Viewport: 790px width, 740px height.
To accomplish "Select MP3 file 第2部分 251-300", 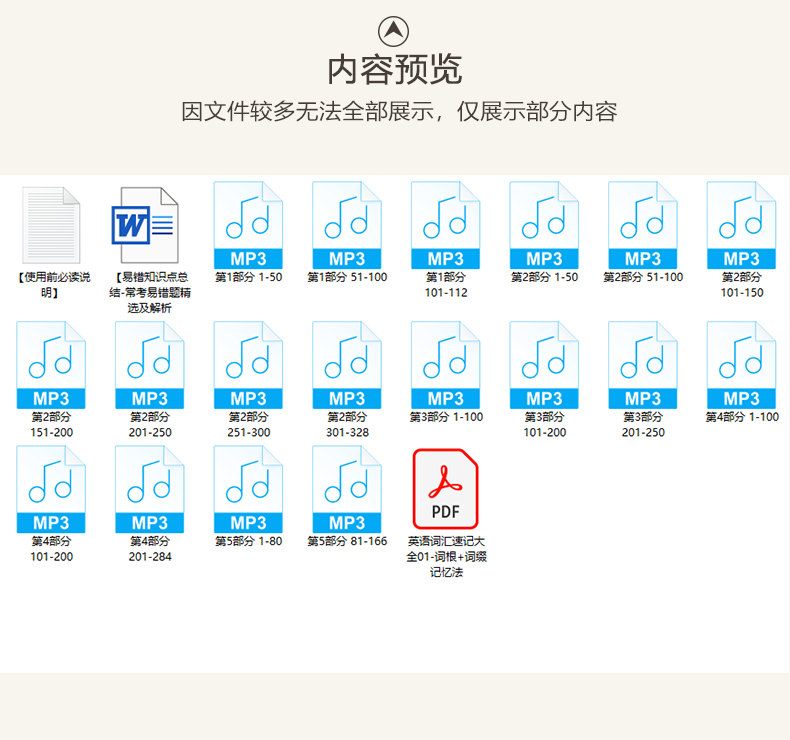I will (248, 365).
